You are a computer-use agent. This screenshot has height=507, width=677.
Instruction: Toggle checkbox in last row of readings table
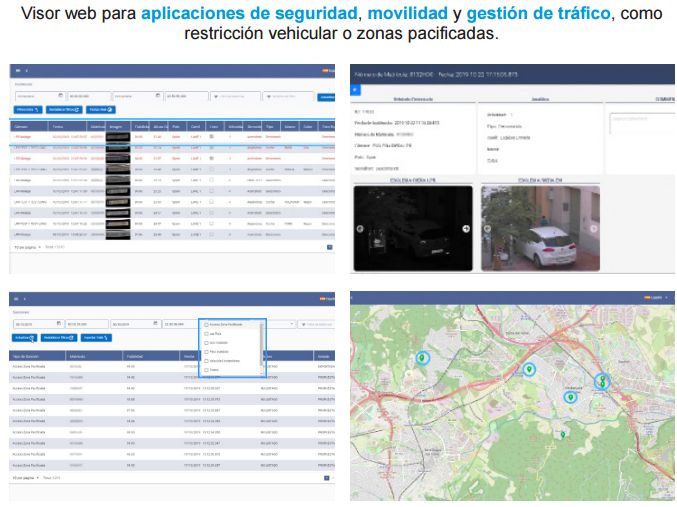[212, 234]
